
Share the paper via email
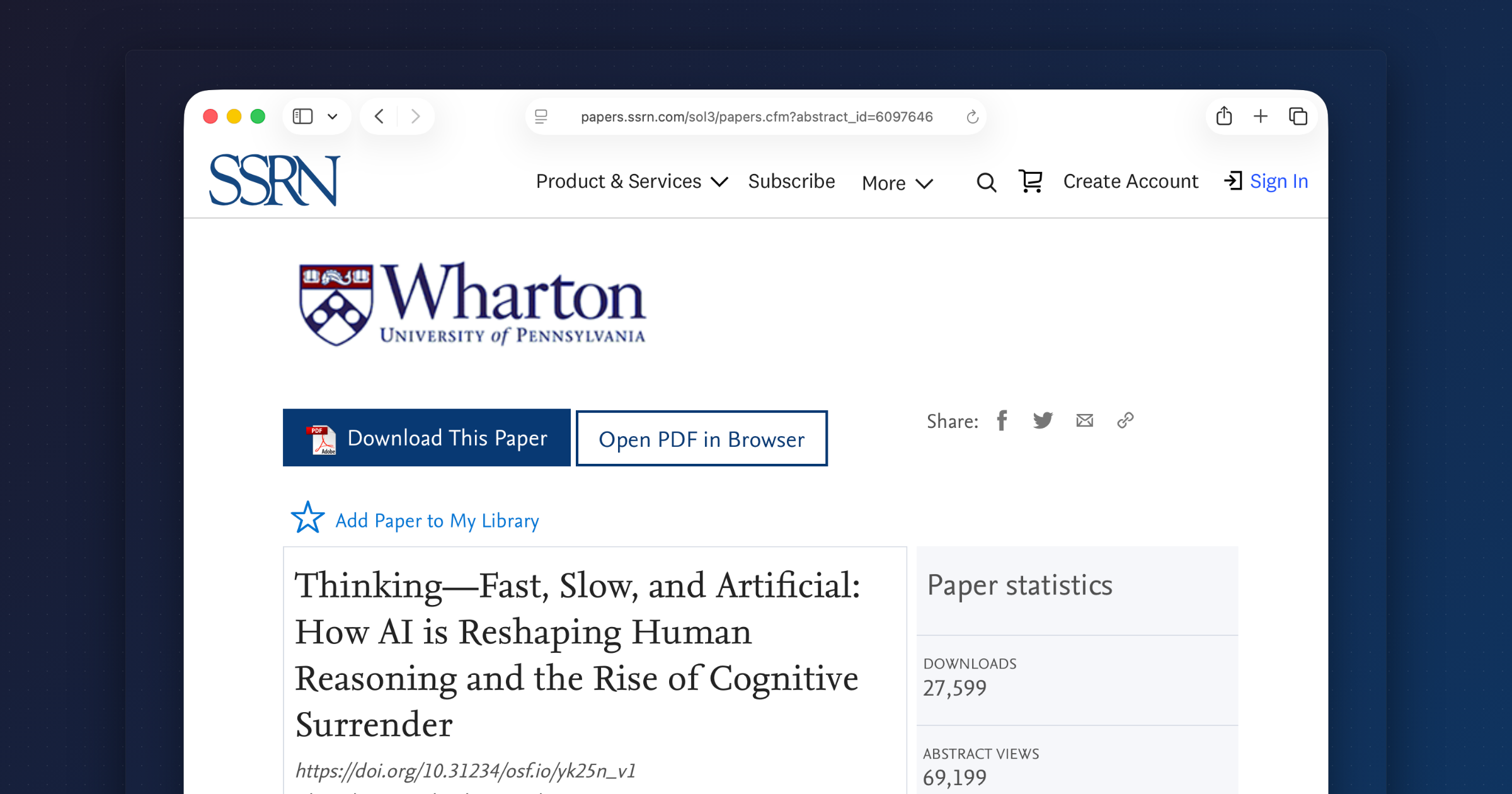coord(1084,420)
